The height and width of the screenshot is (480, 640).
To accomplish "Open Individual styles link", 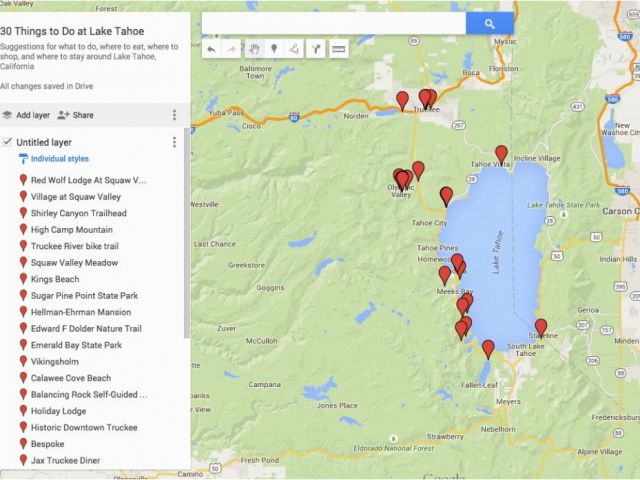I will click(60, 159).
